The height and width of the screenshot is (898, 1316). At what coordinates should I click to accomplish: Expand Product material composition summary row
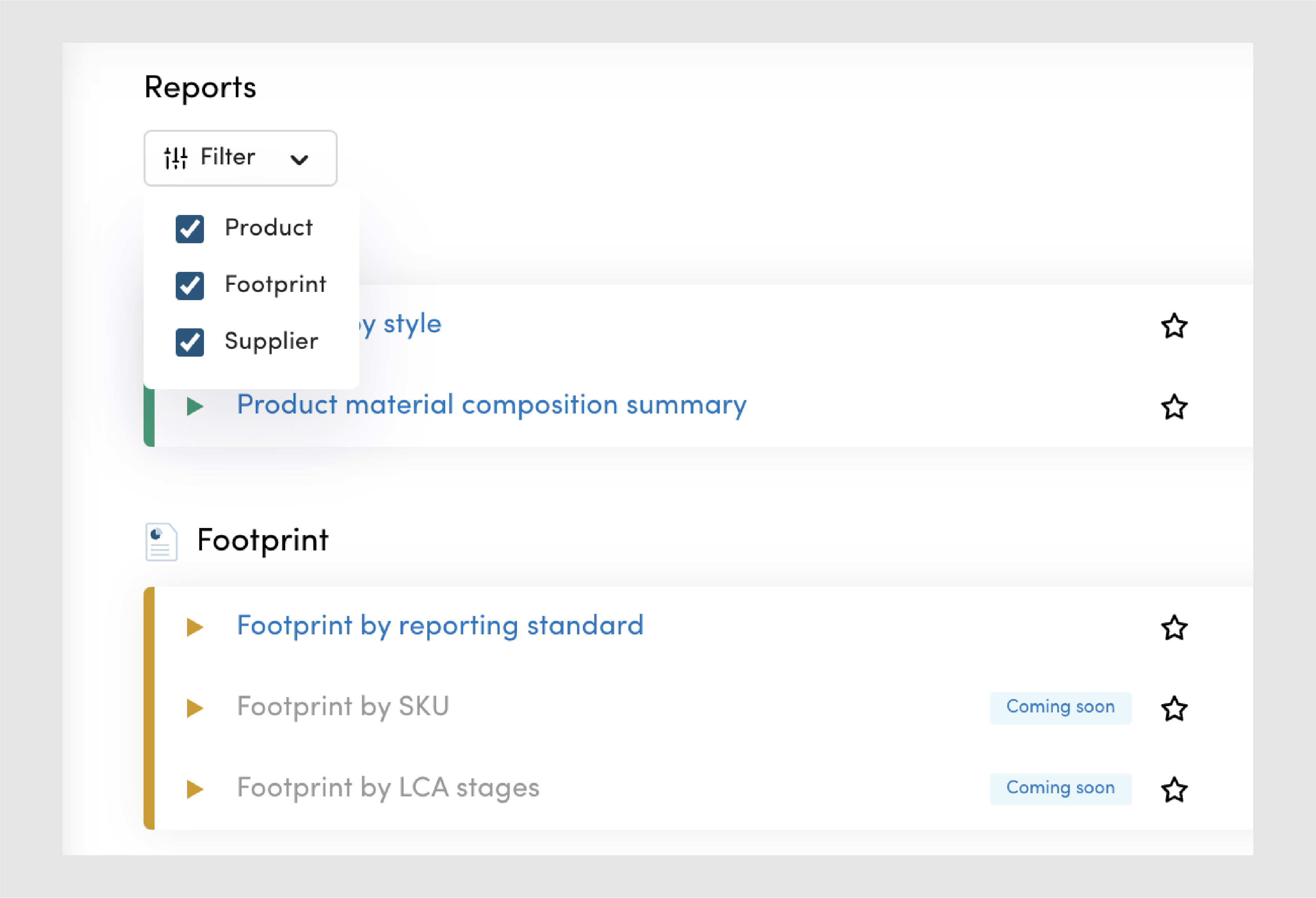195,406
